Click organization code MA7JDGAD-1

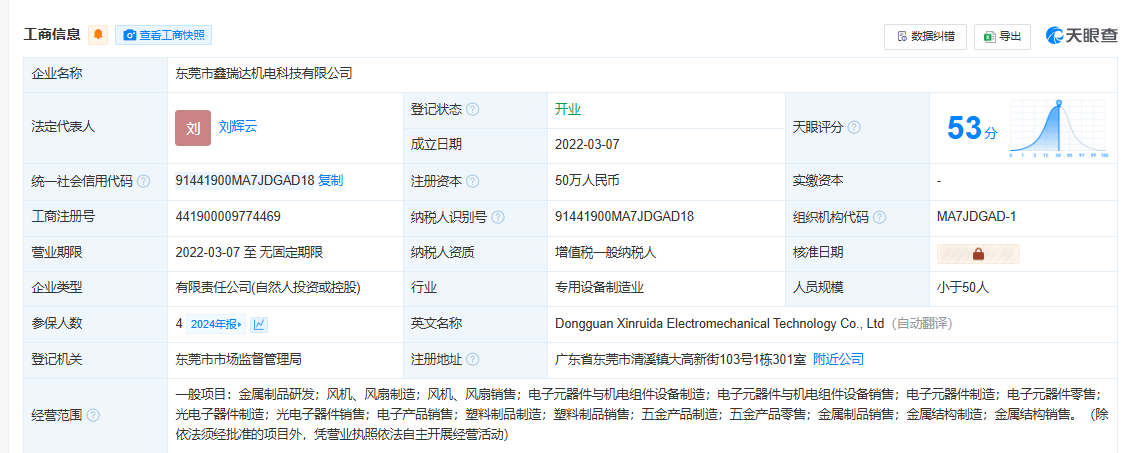point(976,216)
